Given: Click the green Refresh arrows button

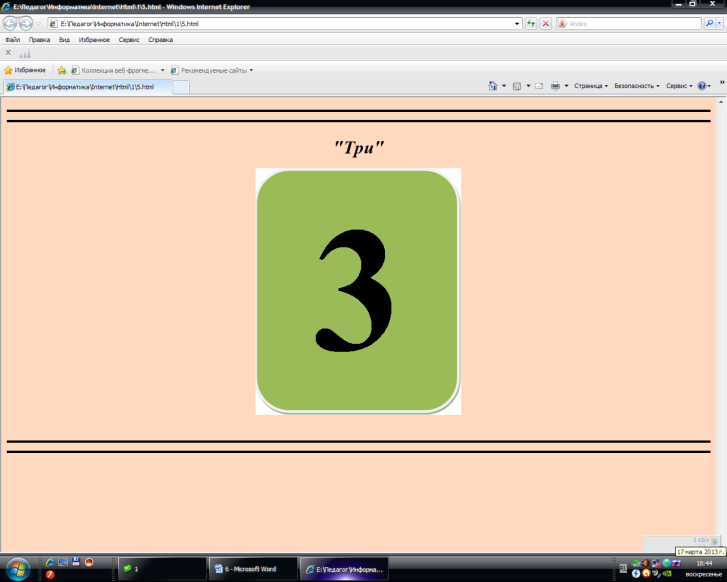Looking at the screenshot, I should click(531, 23).
